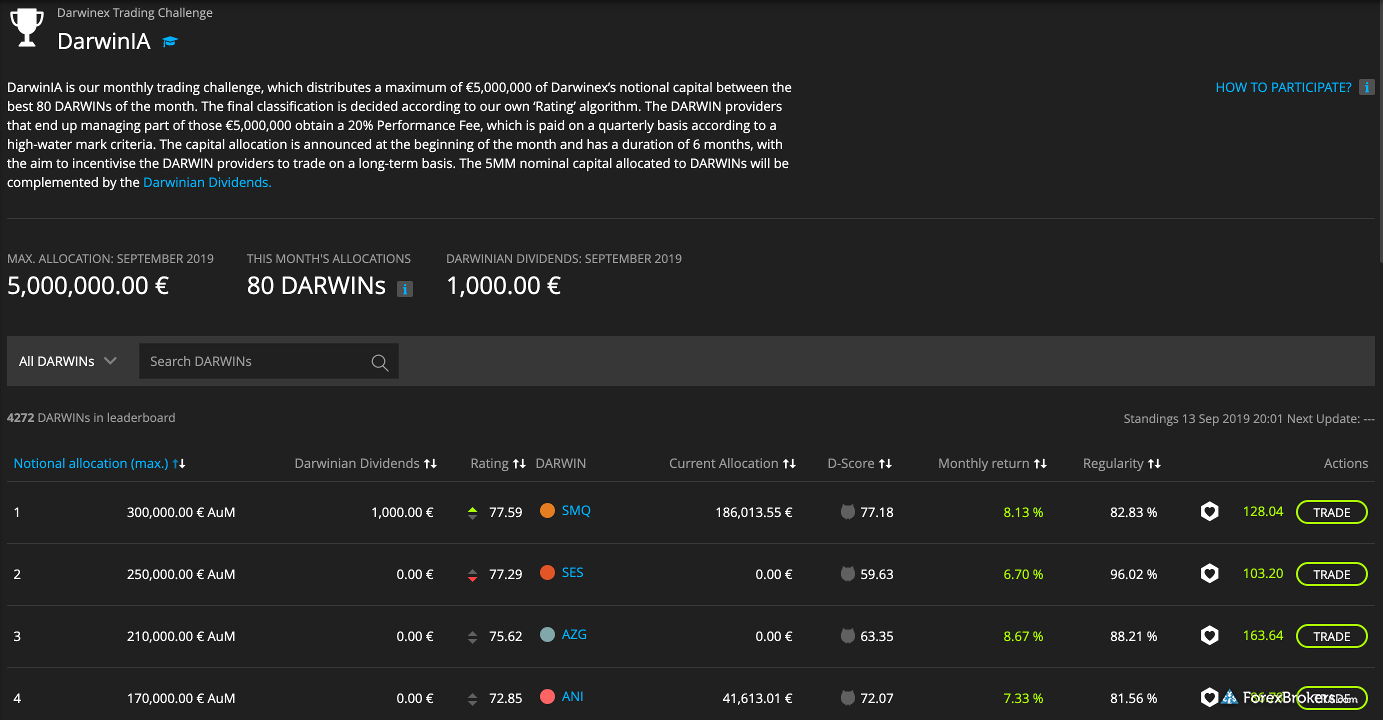Sort by Rating column
1383x720 pixels.
(498, 463)
